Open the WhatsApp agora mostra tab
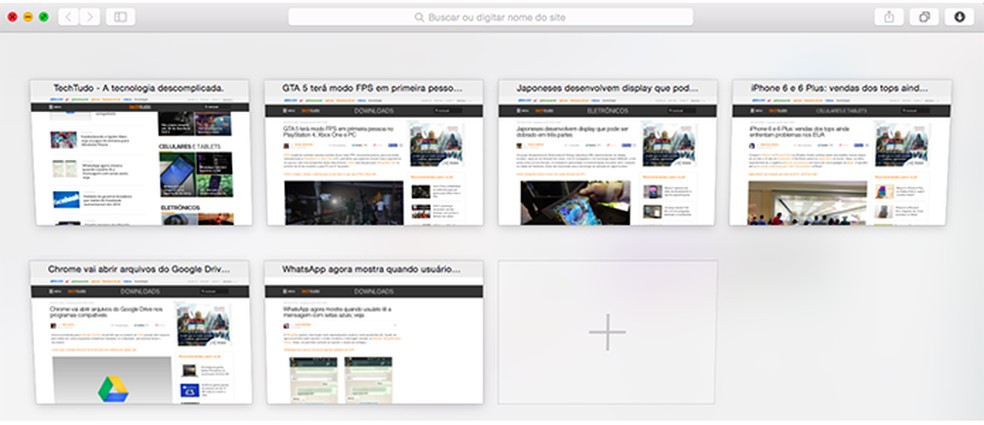984x425 pixels. (x=375, y=332)
